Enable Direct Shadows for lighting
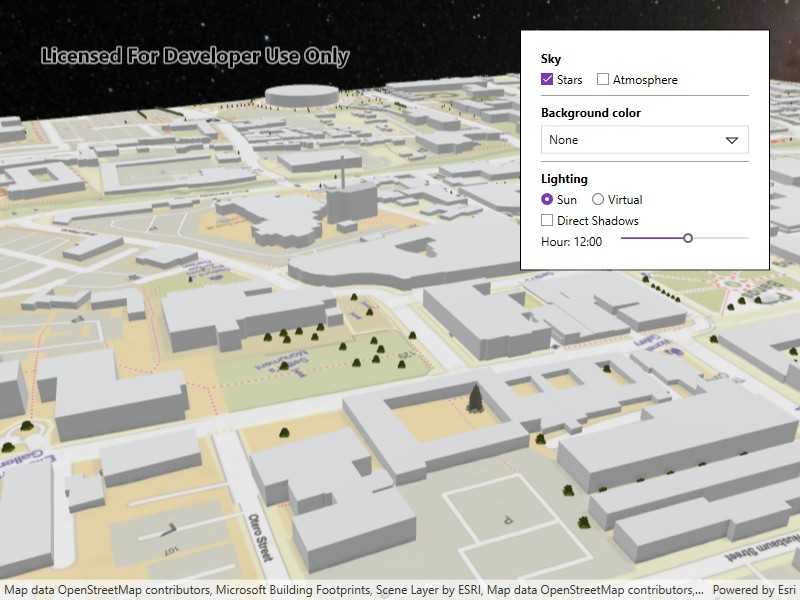The image size is (800, 600). pyautogui.click(x=548, y=220)
